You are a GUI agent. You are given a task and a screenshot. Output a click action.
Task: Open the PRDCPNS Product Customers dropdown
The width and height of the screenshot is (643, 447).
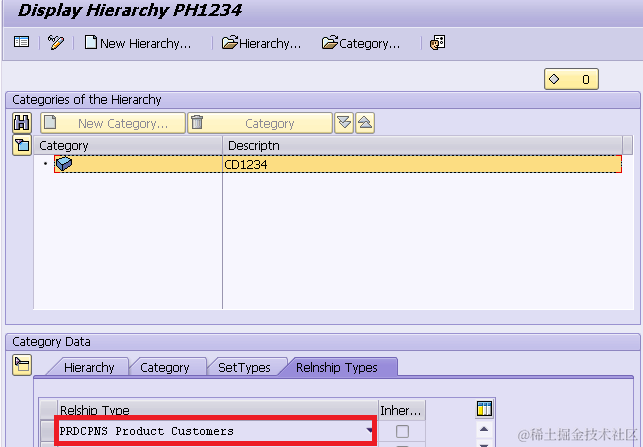pos(369,431)
